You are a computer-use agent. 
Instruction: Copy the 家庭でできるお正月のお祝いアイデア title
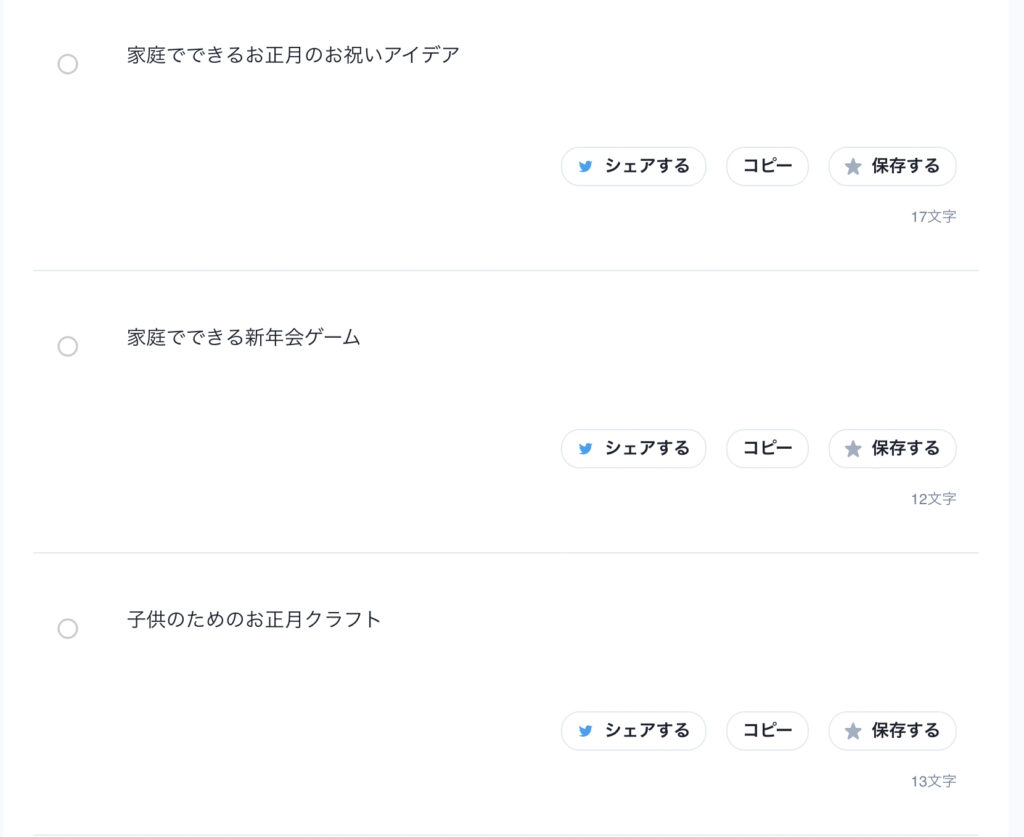pos(767,167)
